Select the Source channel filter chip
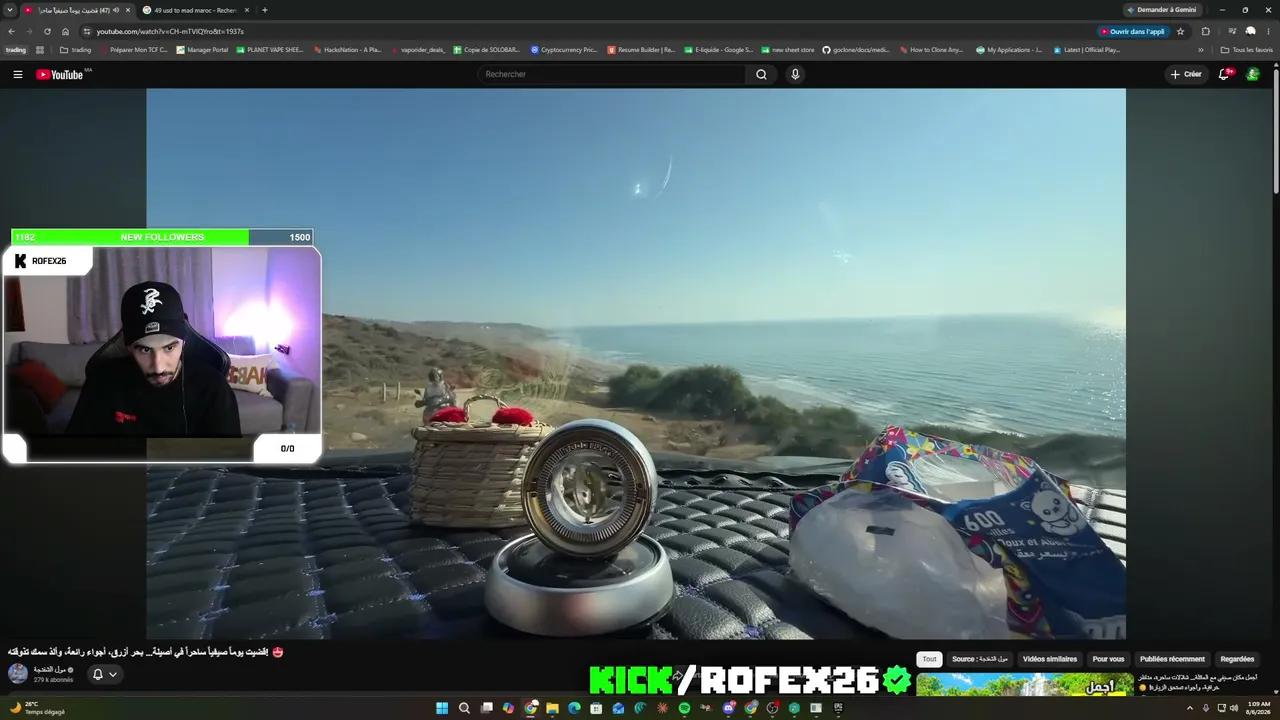This screenshot has height=720, width=1280. coord(980,659)
